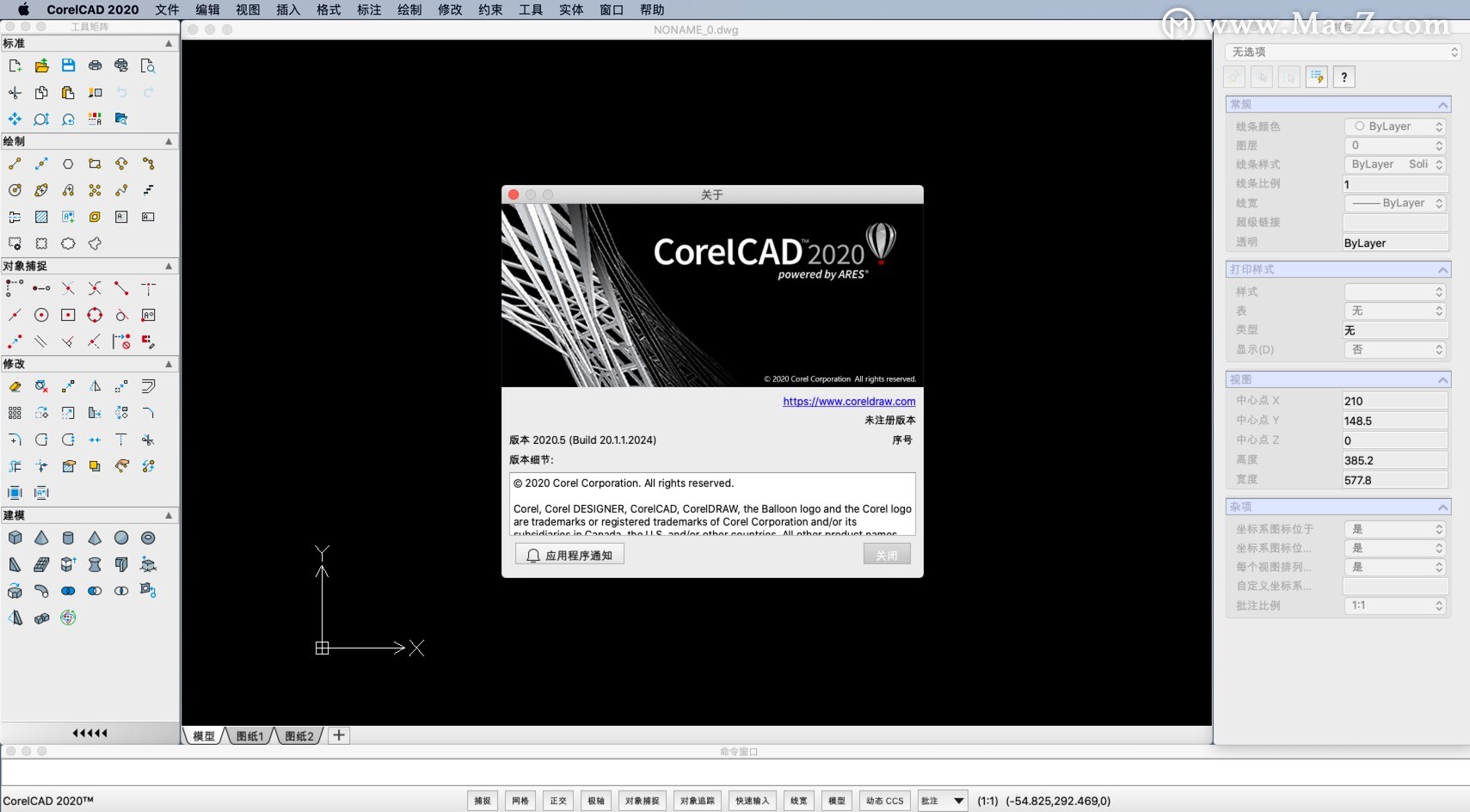Open the 线条颜色 ByLayer dropdown
The image size is (1470, 812).
[1395, 126]
